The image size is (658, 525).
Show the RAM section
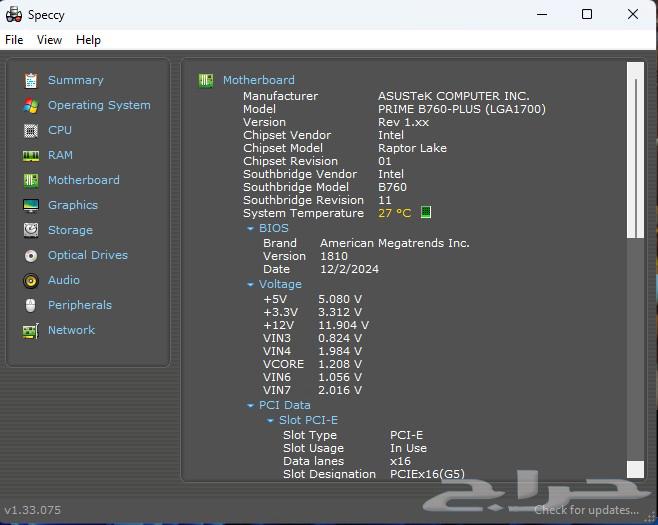tap(60, 155)
